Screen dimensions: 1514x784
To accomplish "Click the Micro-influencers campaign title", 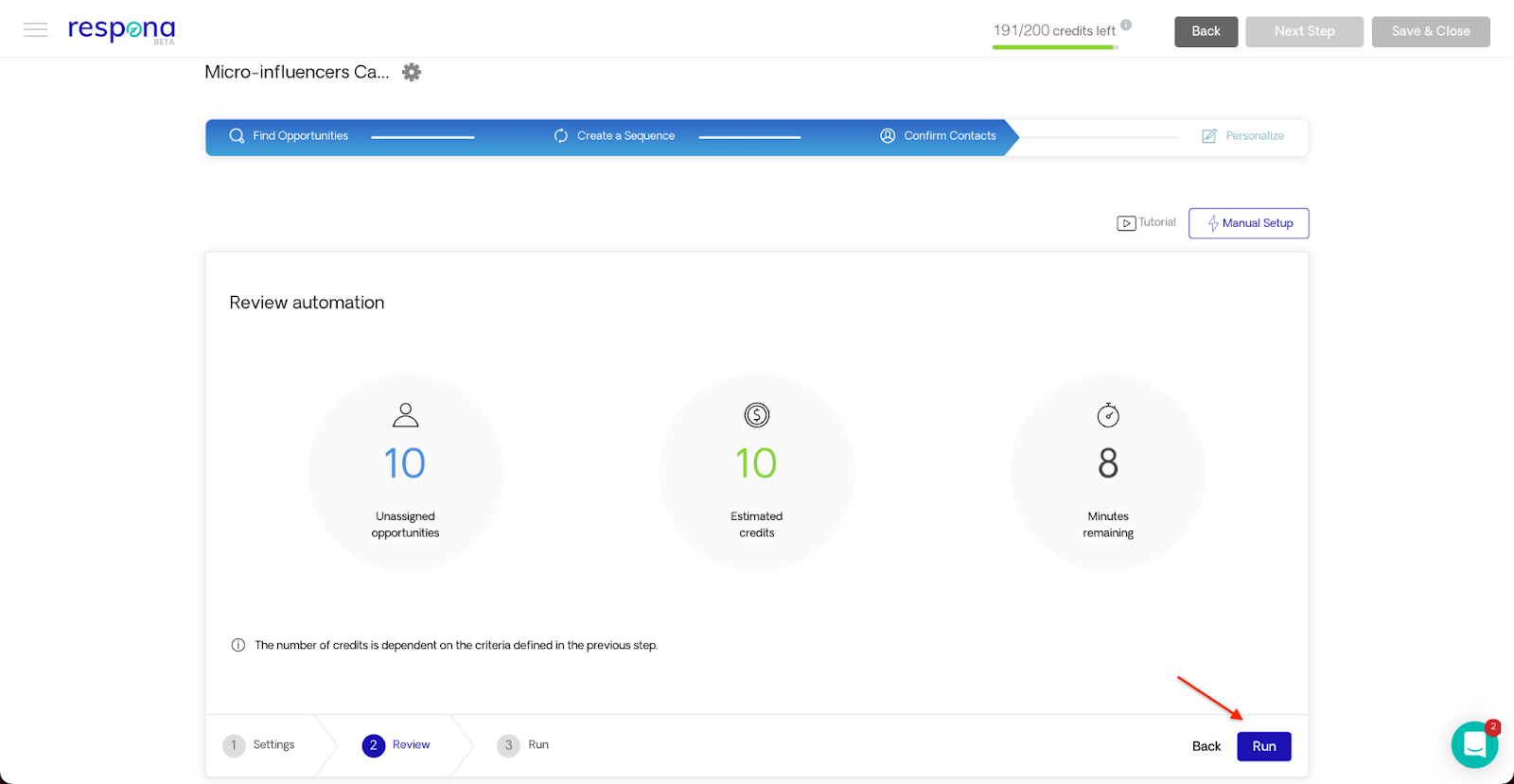I will point(297,72).
